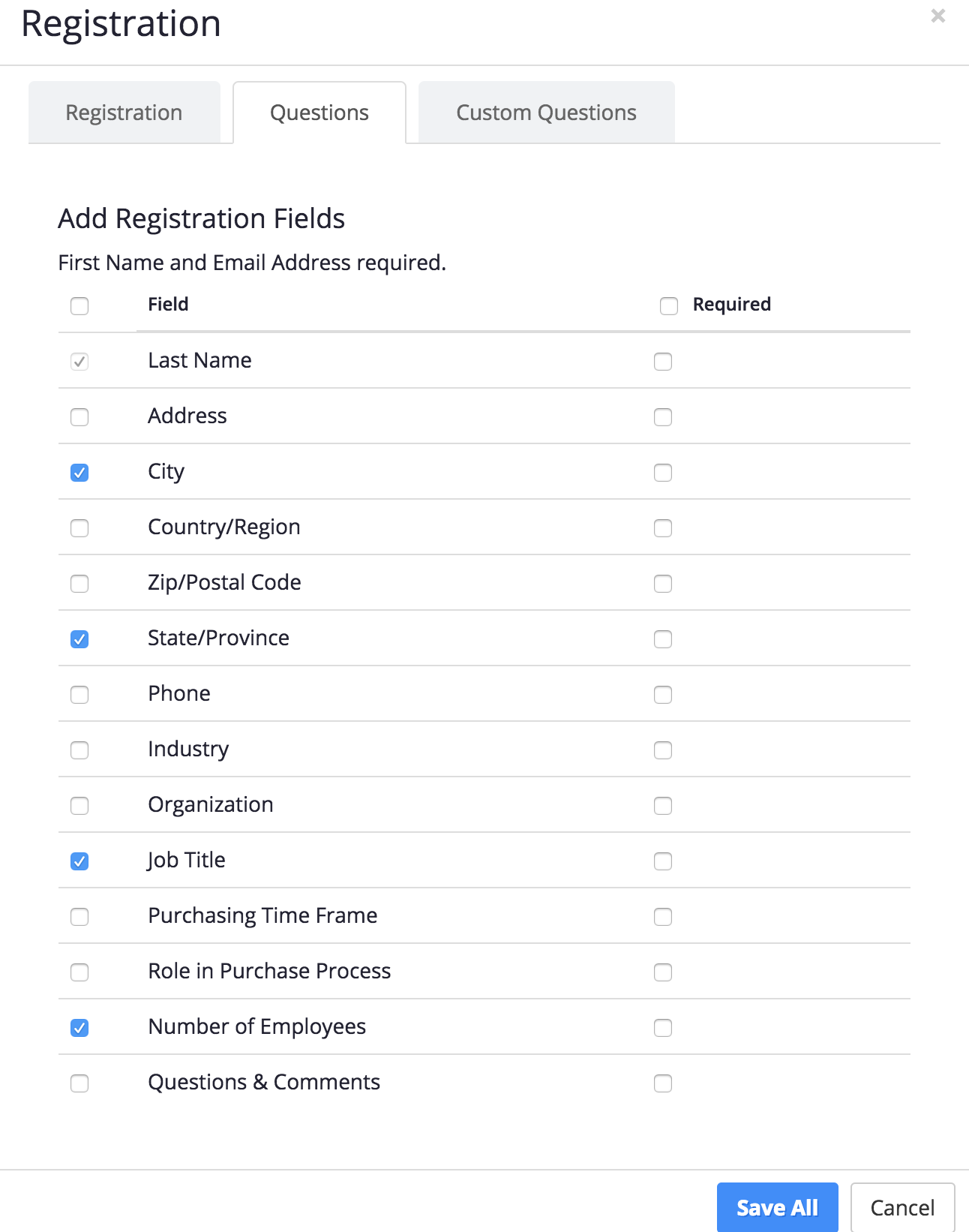Toggle the select-all Field checkbox in header
This screenshot has height=1232, width=969.
[79, 306]
